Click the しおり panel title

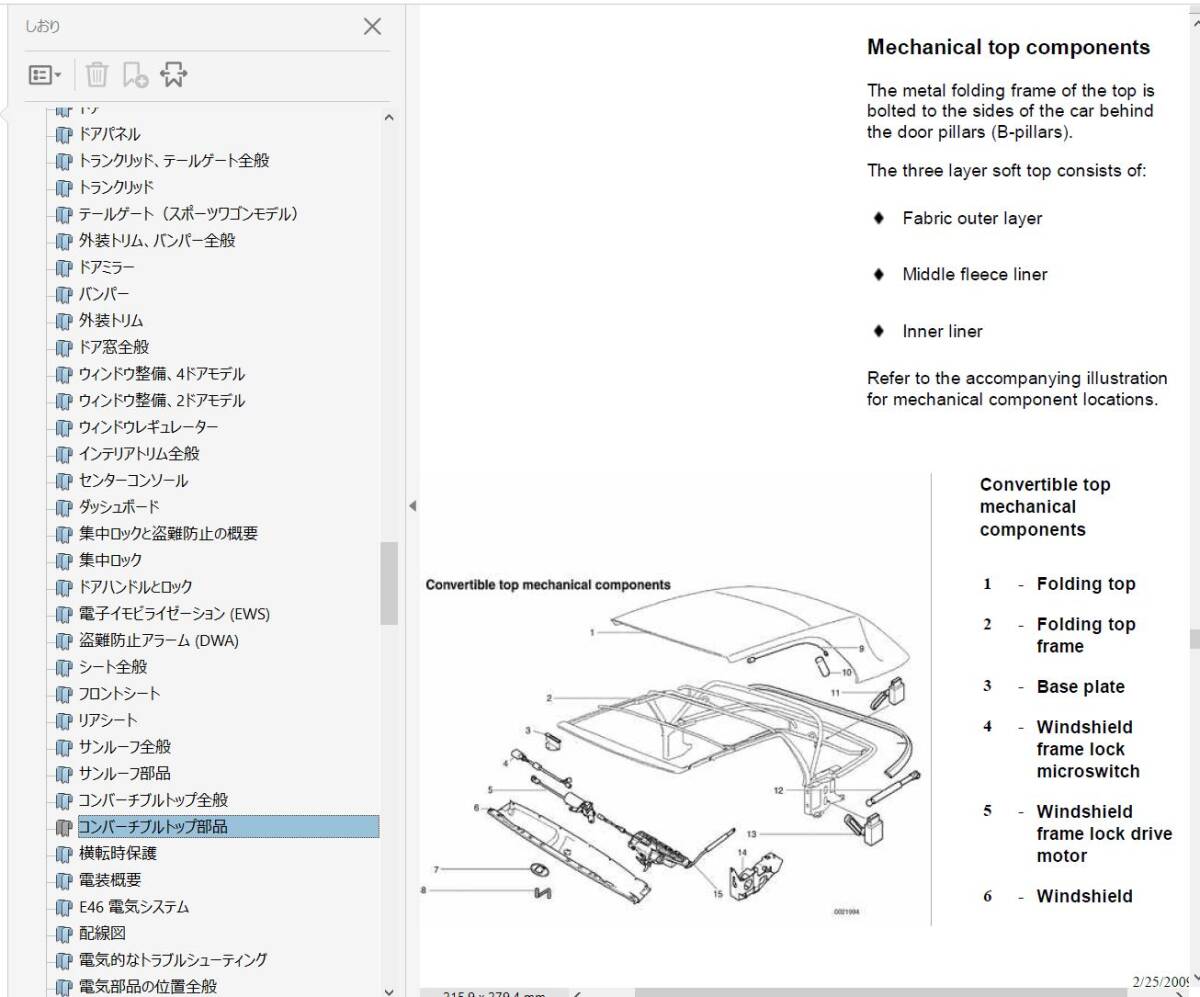point(44,27)
